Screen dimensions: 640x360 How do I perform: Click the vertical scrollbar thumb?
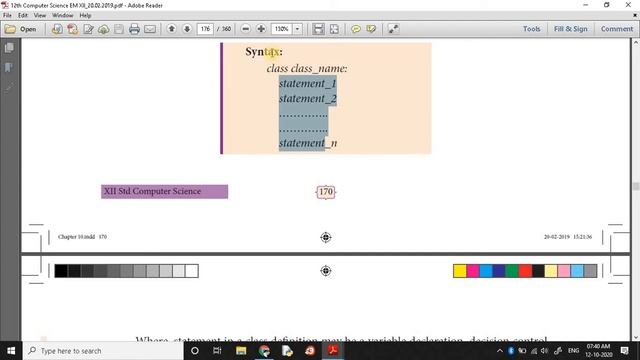click(x=636, y=186)
